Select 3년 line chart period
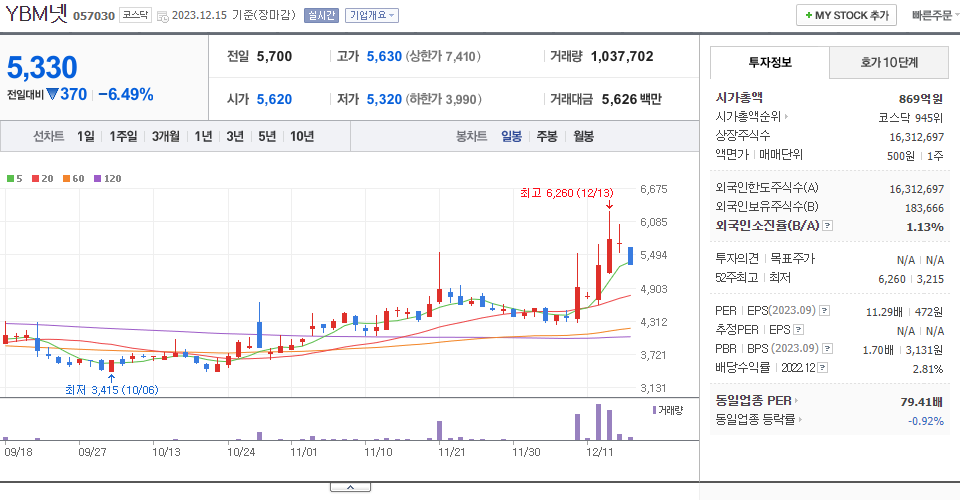Image resolution: width=960 pixels, height=500 pixels. click(235, 136)
